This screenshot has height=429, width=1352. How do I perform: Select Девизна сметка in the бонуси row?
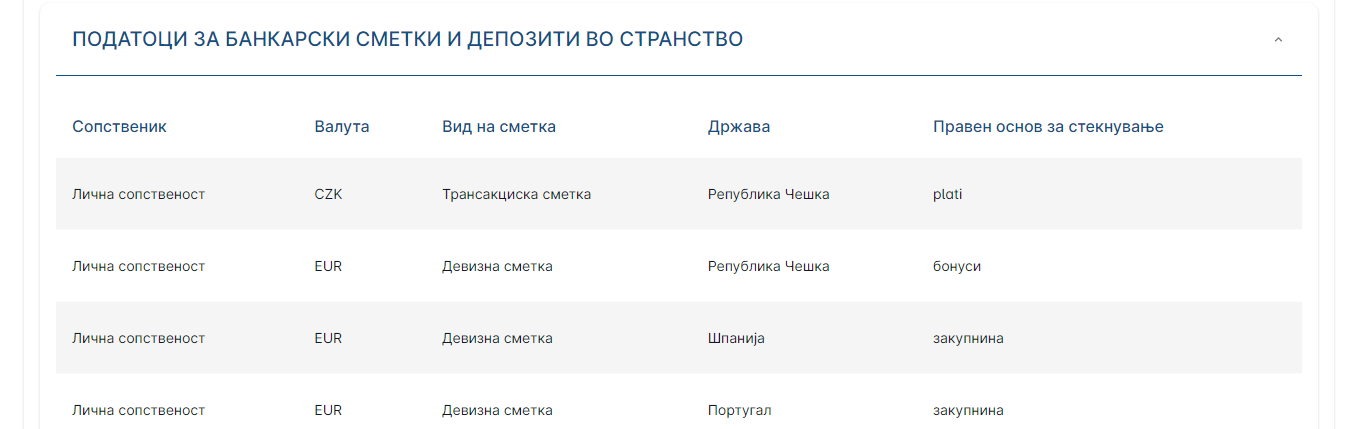[497, 266]
